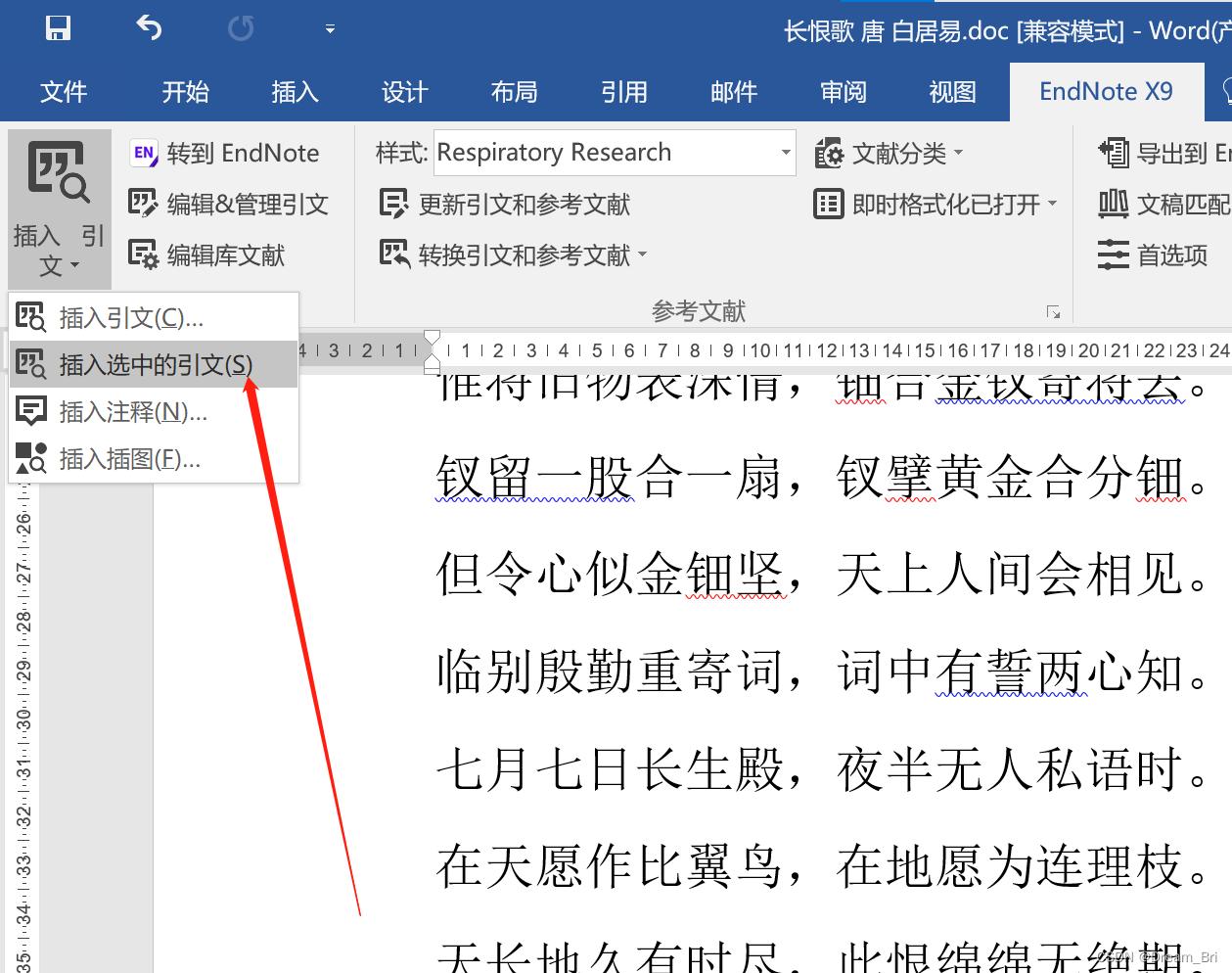Click the text 转到 EndNote
Image resolution: width=1232 pixels, height=973 pixels.
point(243,153)
